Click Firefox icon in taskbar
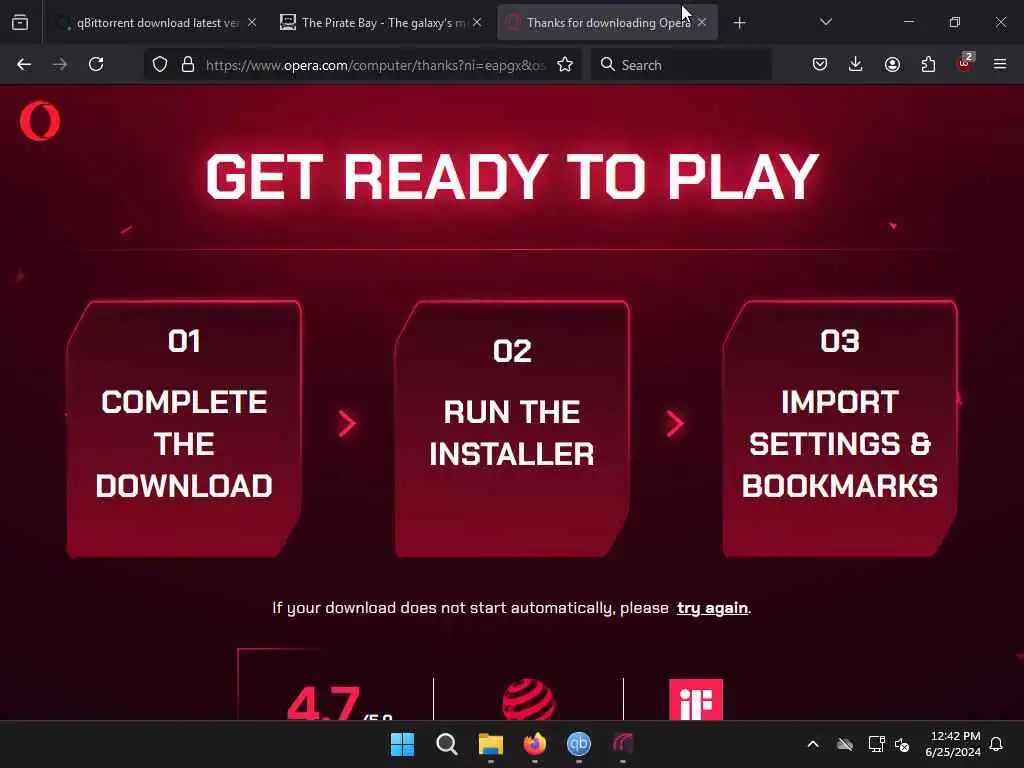Image resolution: width=1024 pixels, height=768 pixels. tap(535, 744)
